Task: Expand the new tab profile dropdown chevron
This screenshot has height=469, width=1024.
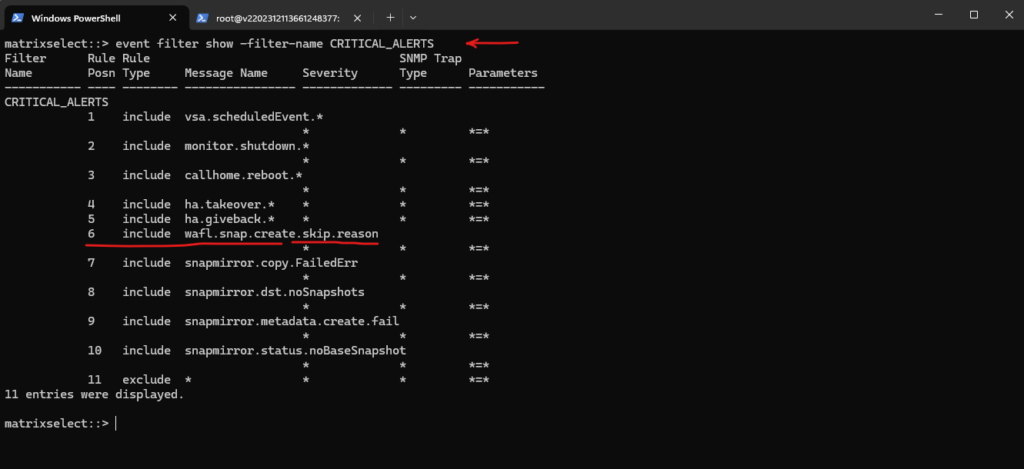Action: pyautogui.click(x=413, y=18)
